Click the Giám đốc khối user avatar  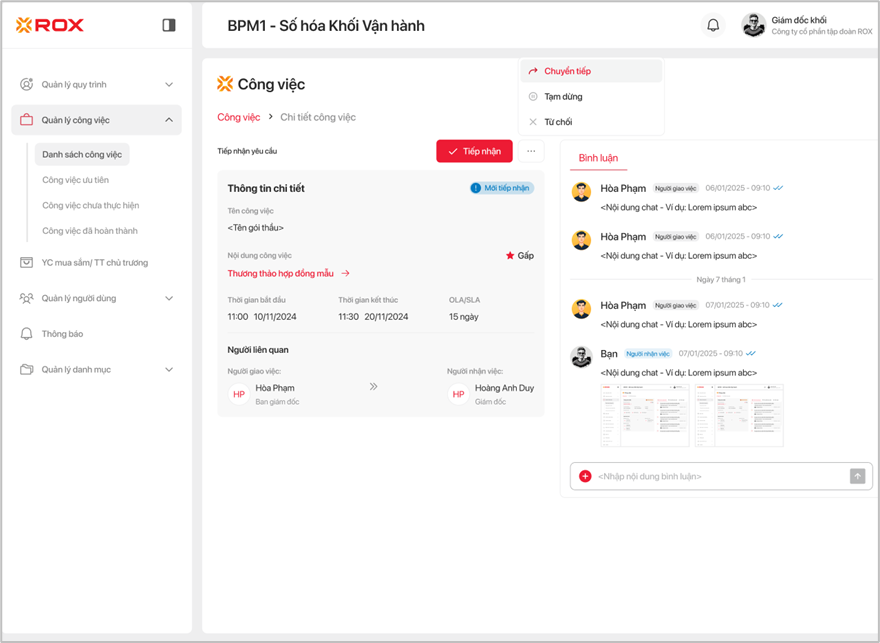753,25
